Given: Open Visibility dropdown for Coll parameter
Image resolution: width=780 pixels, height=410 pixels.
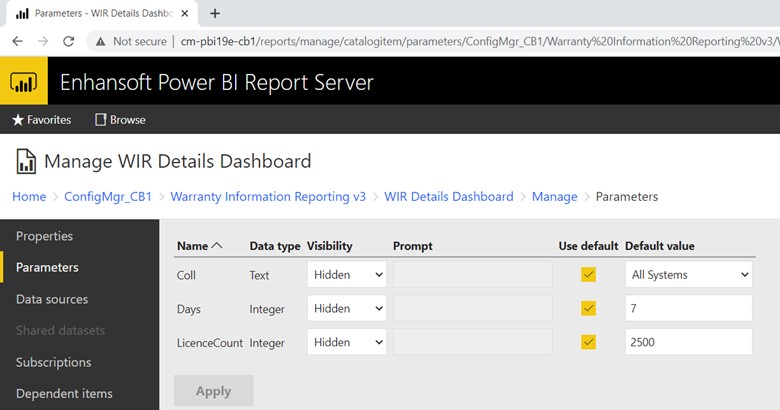Looking at the screenshot, I should (346, 274).
